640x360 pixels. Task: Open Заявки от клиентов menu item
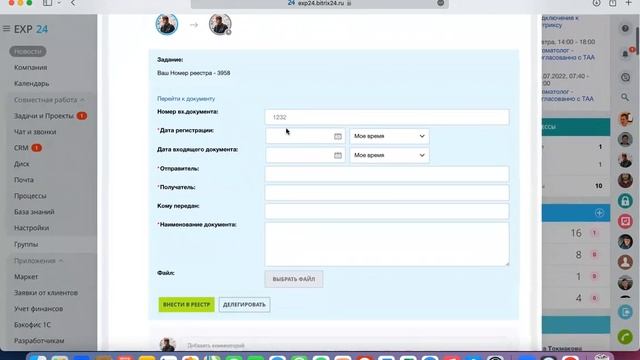click(x=46, y=293)
